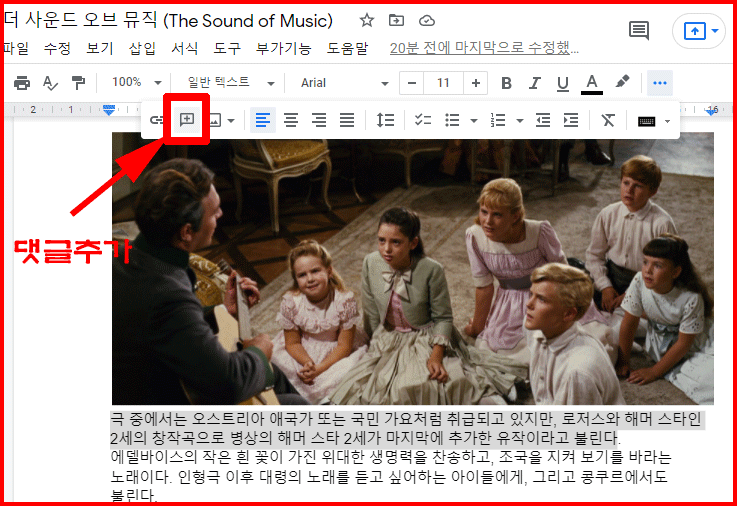
Task: Open comment history icon
Action: point(638,31)
